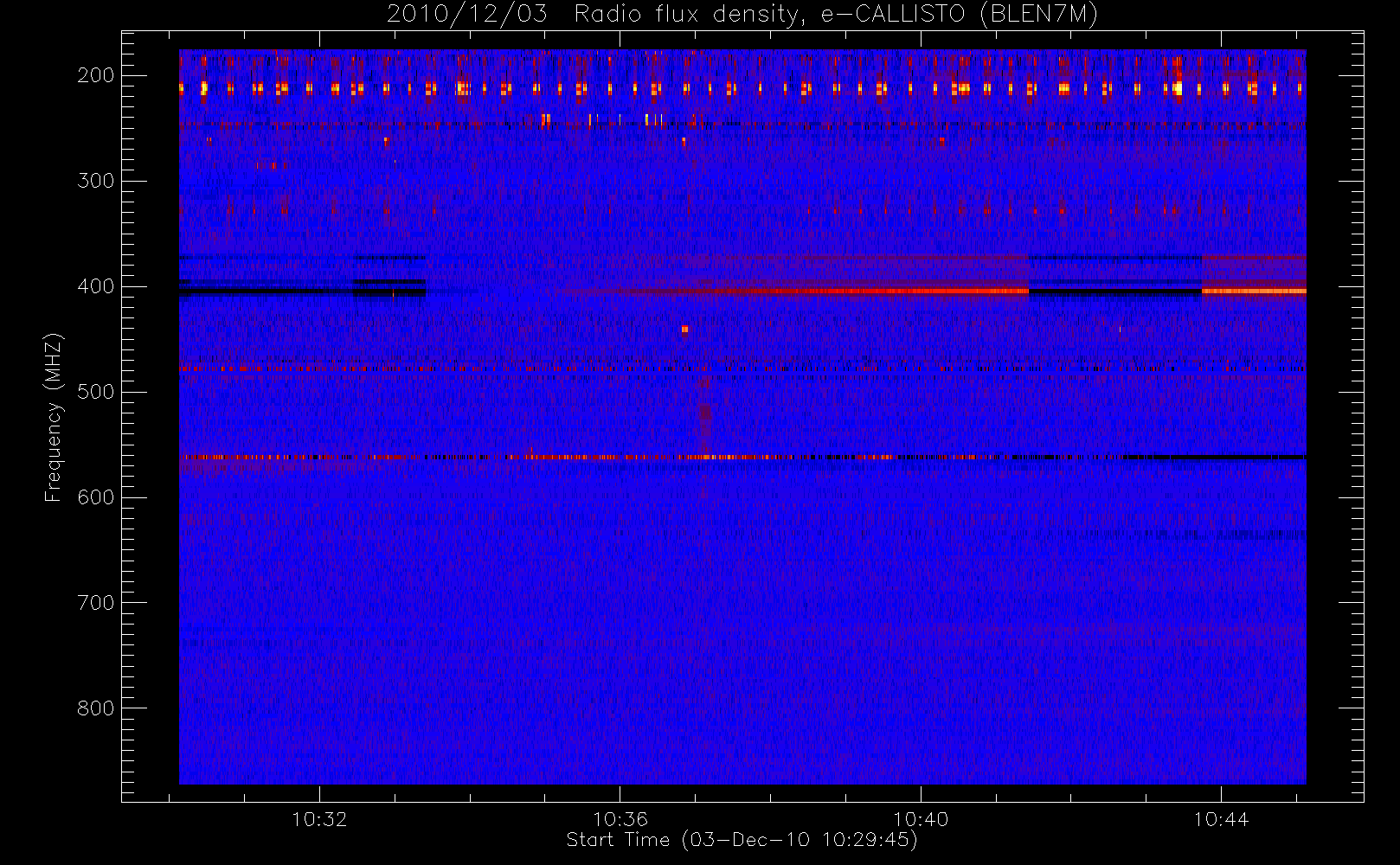Click the 300 frequency tick label
The height and width of the screenshot is (865, 1400).
(x=96, y=181)
